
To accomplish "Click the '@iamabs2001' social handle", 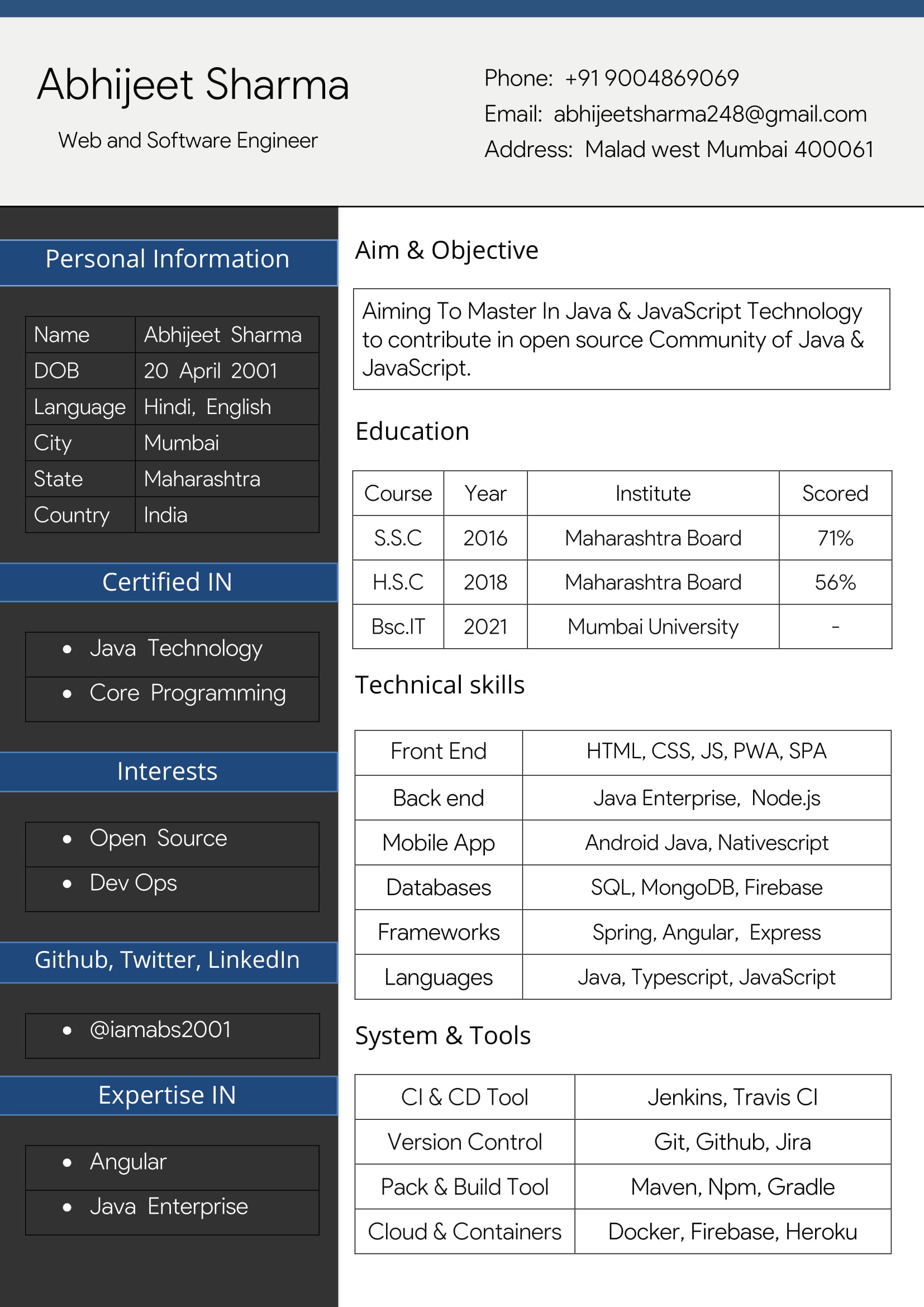I will [x=160, y=1029].
